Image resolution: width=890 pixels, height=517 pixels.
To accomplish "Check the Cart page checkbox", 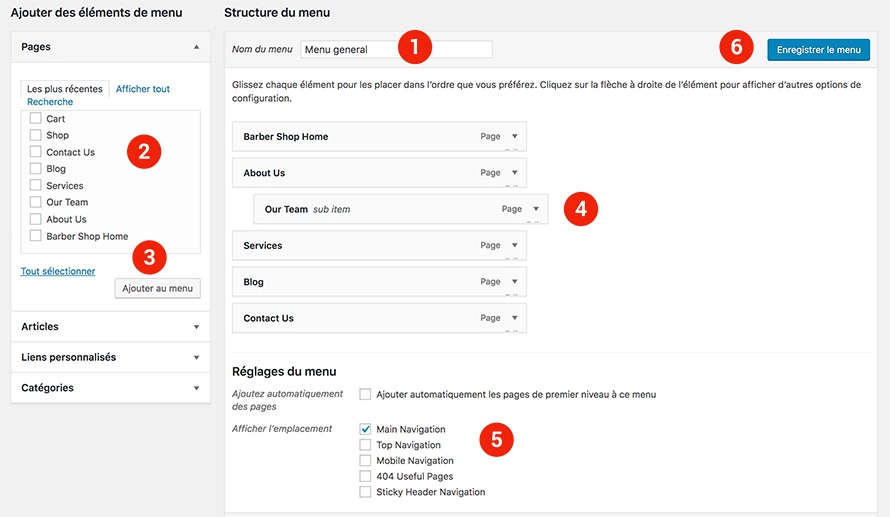I will 36,118.
